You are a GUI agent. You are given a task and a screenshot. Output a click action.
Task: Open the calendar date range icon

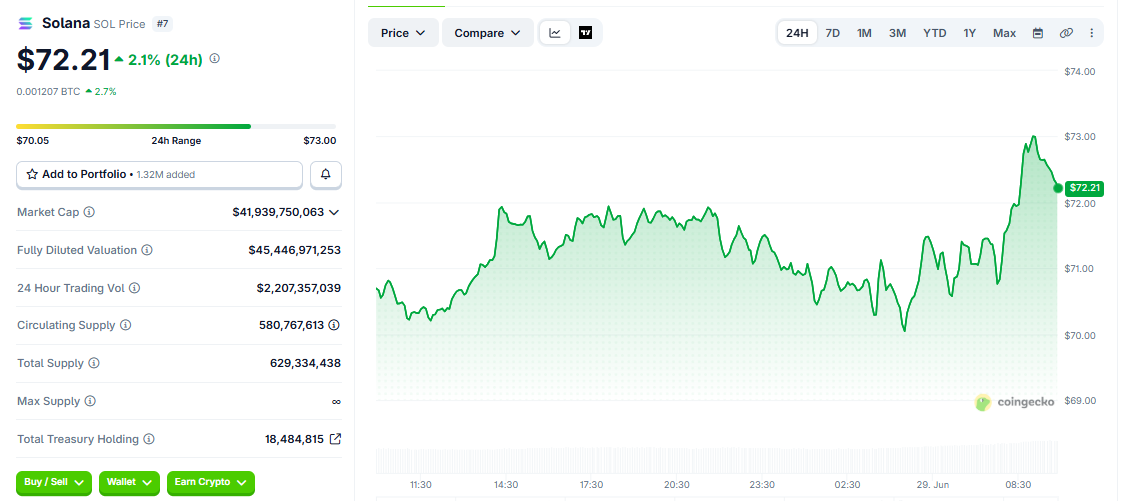pos(1038,33)
